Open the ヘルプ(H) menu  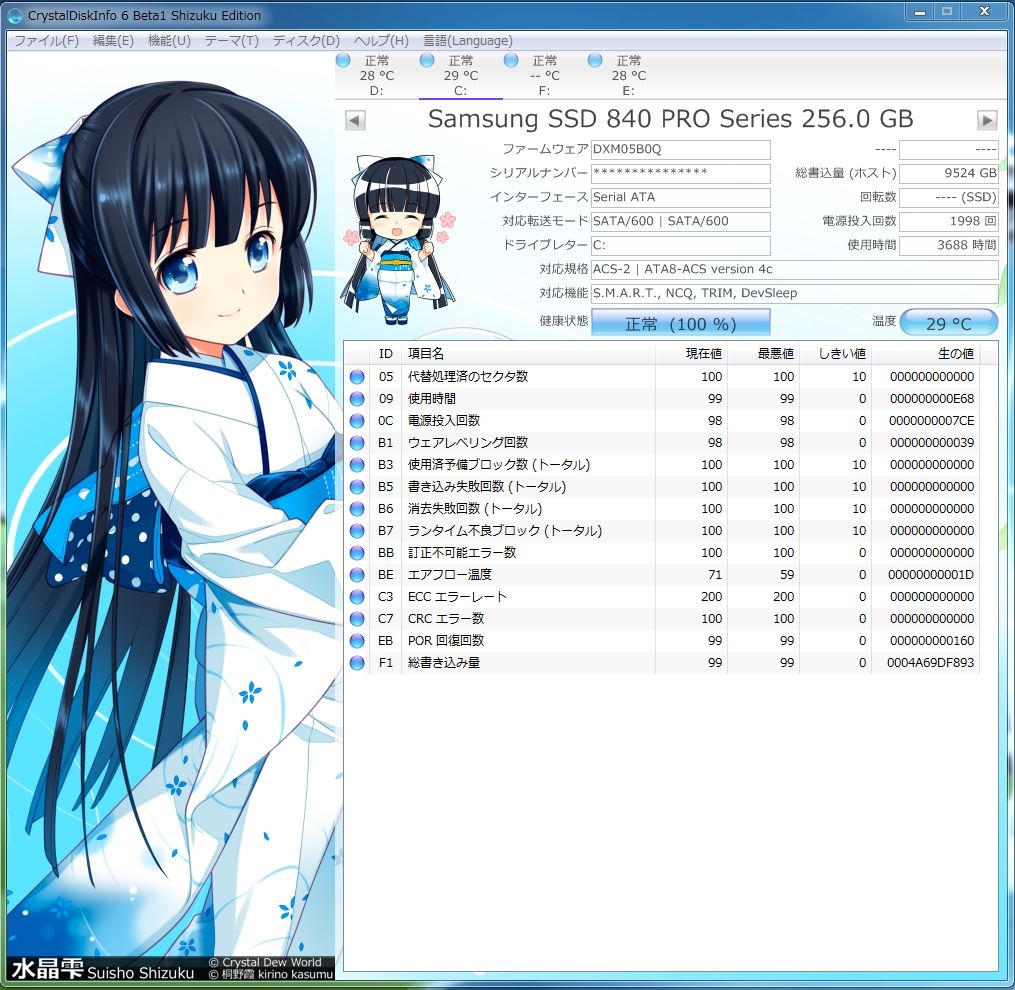tap(381, 41)
